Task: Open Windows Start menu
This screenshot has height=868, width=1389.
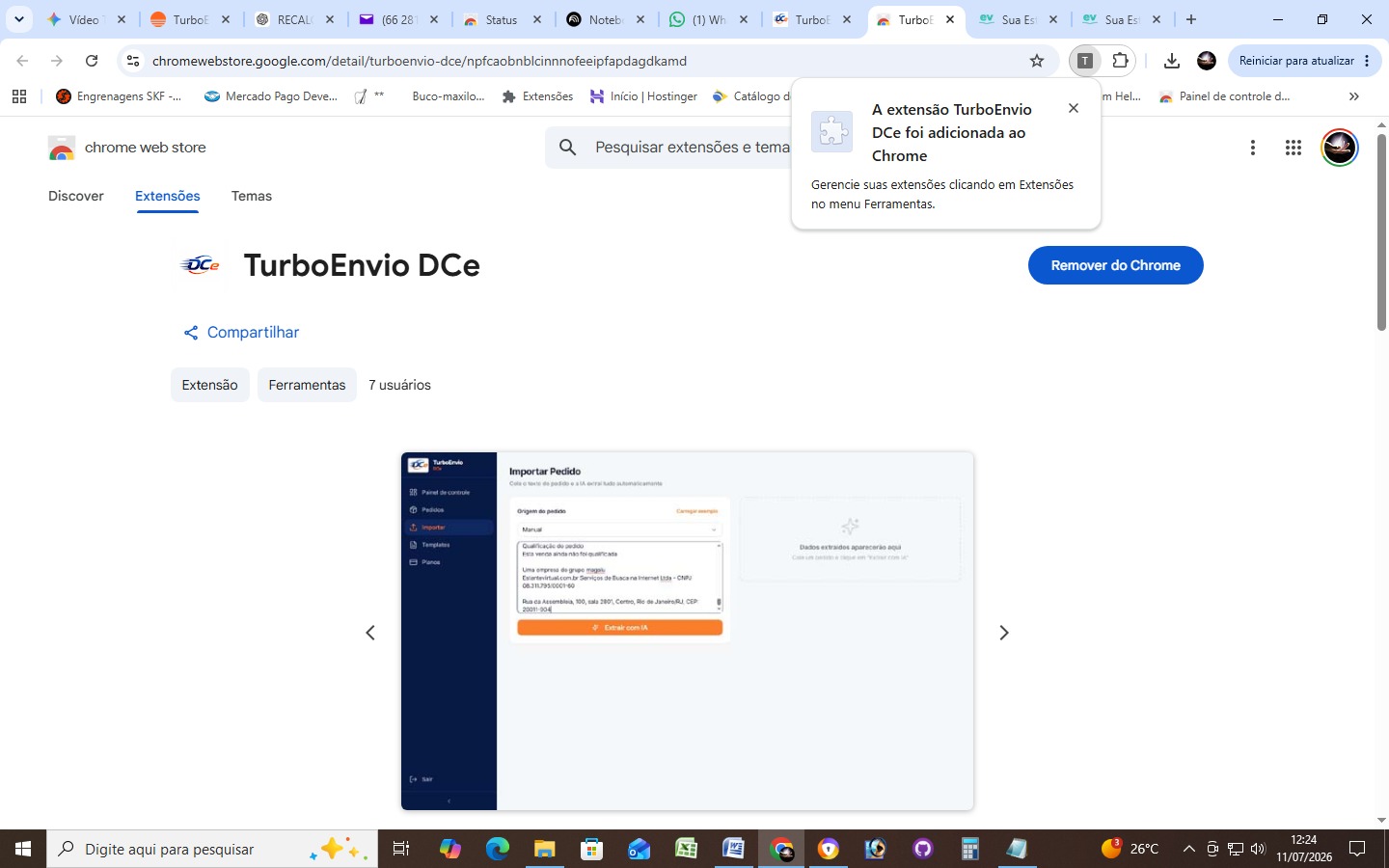Action: point(23,849)
